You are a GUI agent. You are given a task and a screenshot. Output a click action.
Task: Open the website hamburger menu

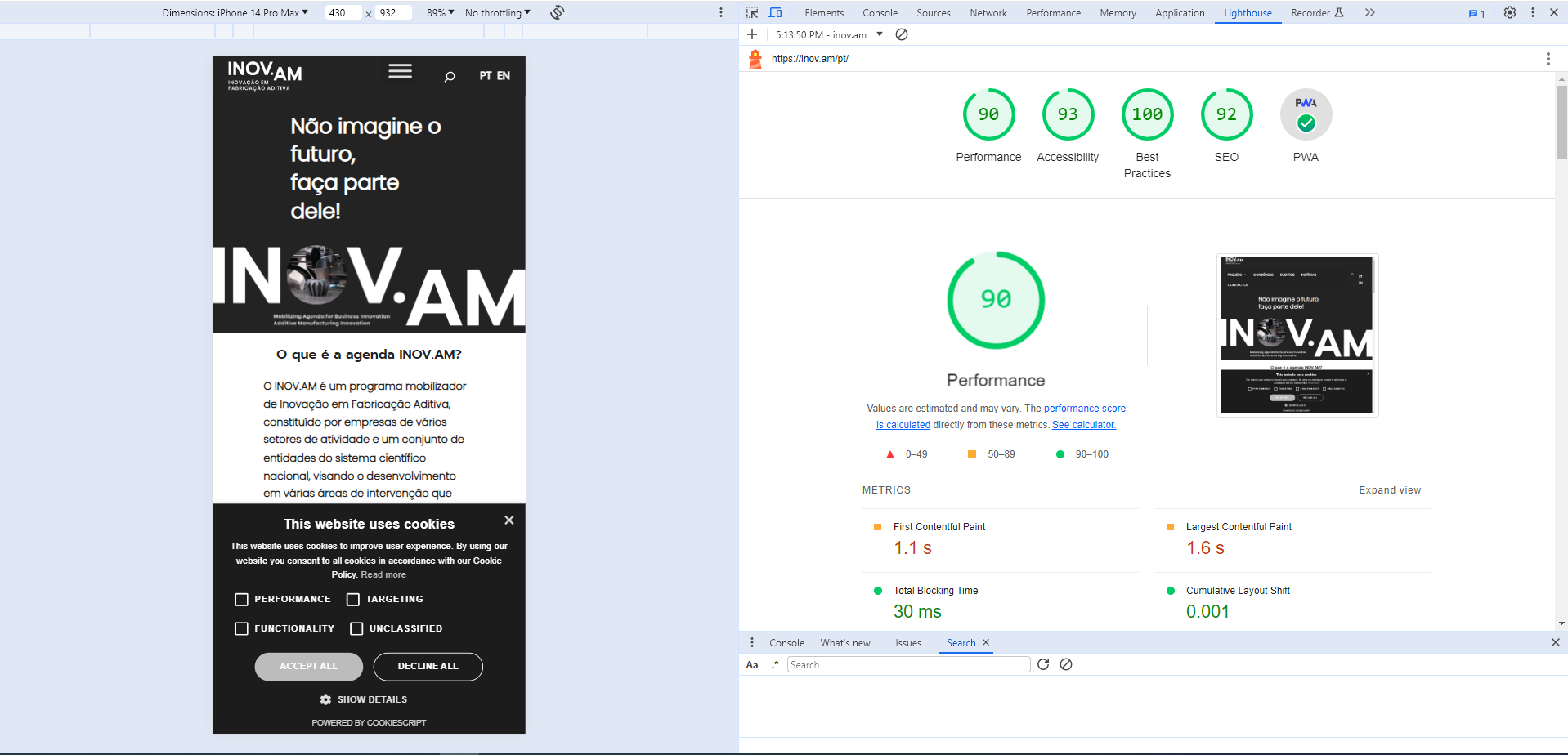(x=400, y=71)
